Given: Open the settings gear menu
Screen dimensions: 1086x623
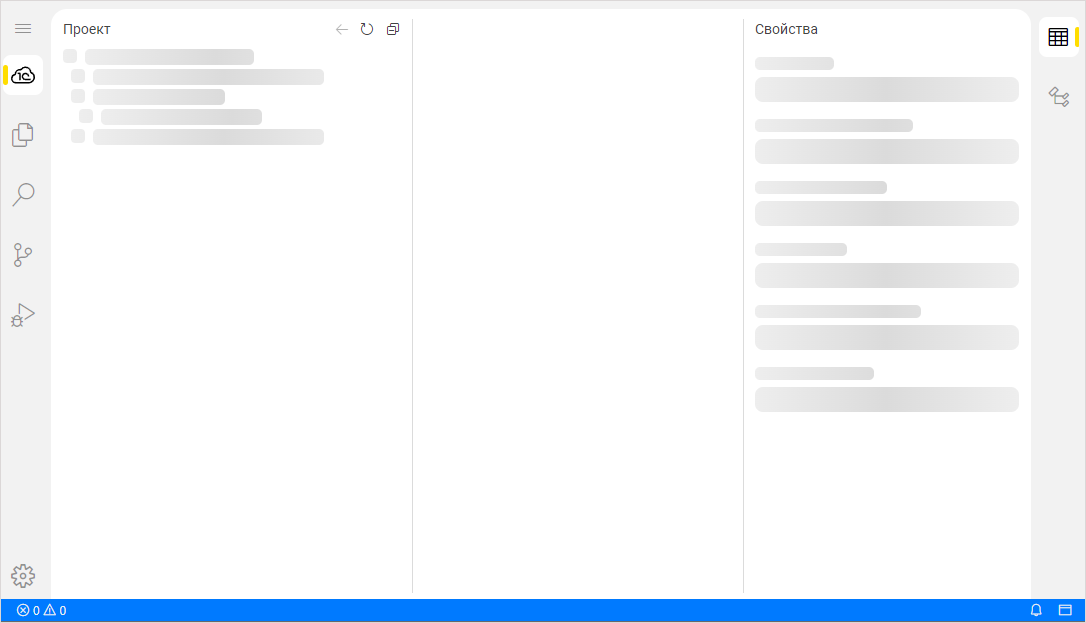Looking at the screenshot, I should [23, 576].
